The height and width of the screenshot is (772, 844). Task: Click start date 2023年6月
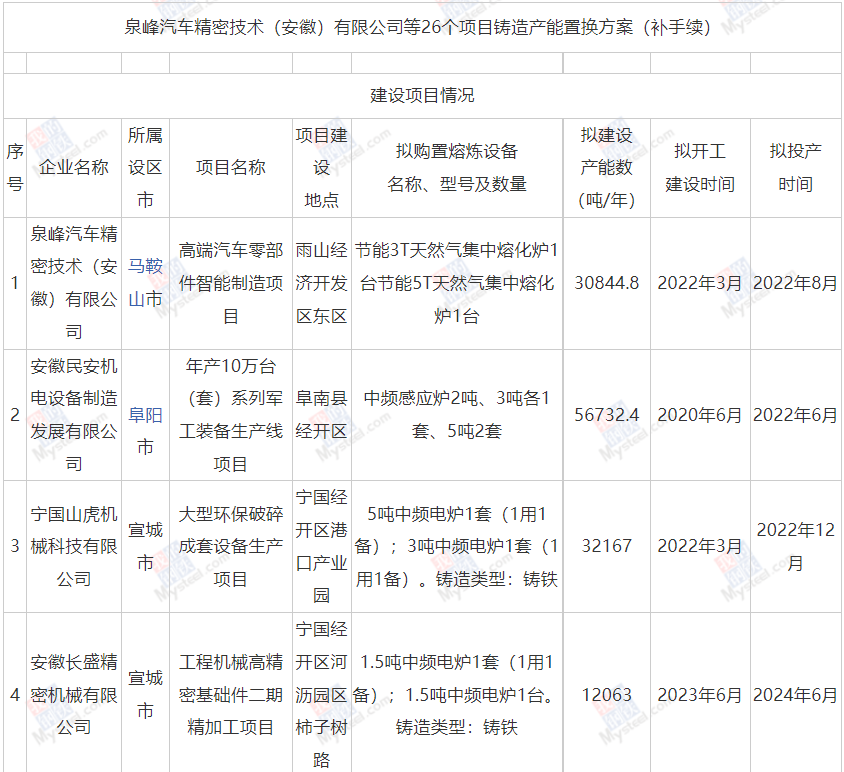pyautogui.click(x=700, y=695)
